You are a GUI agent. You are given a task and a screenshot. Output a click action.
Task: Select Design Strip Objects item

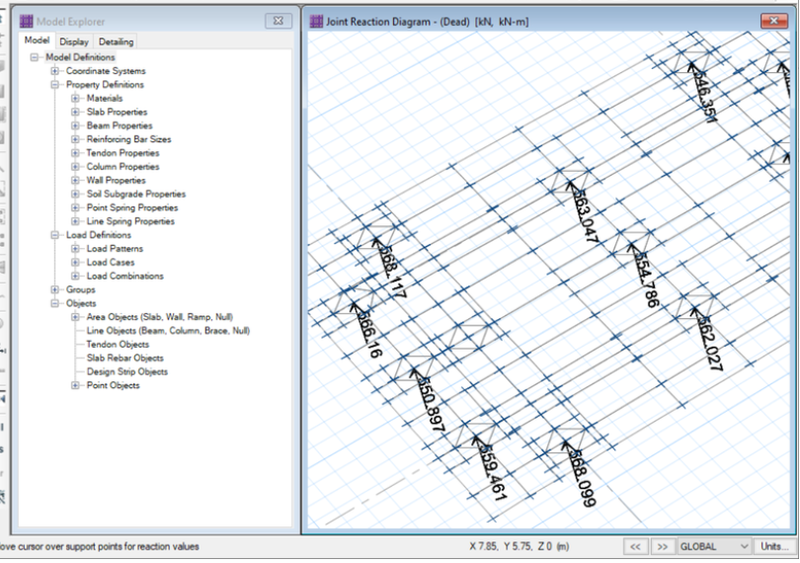pyautogui.click(x=127, y=372)
